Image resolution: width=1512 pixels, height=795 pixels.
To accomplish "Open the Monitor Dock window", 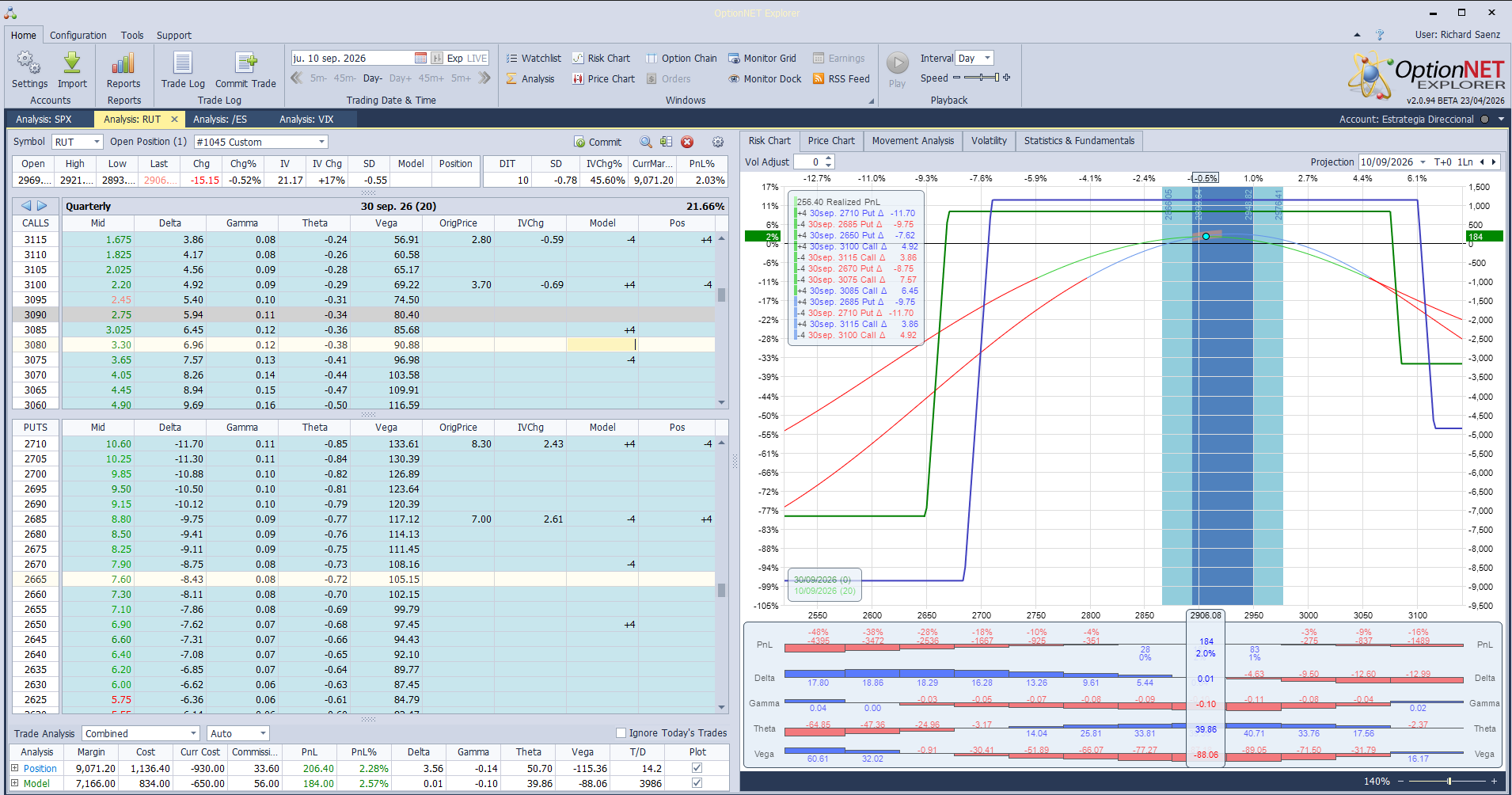I will (x=765, y=78).
